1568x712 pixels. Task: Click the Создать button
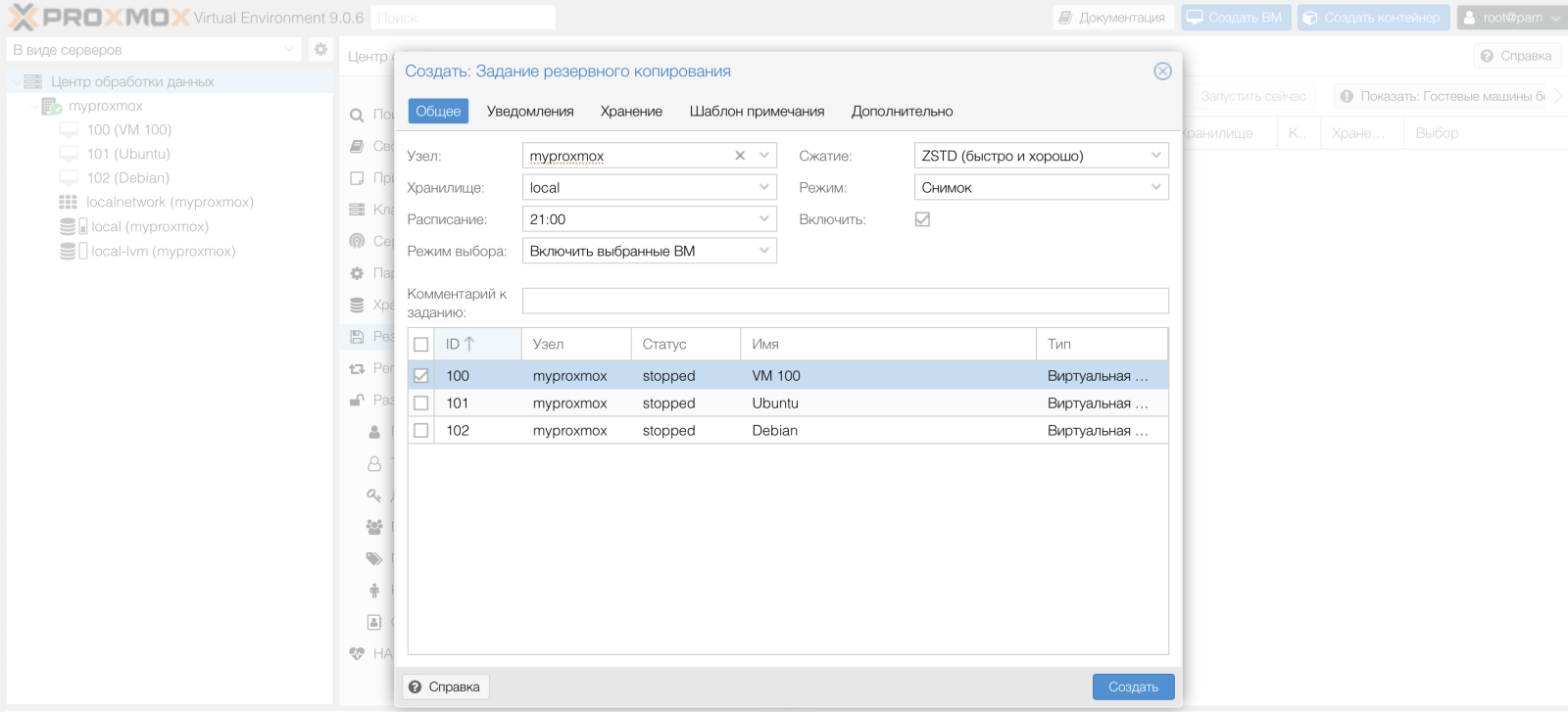click(x=1133, y=687)
